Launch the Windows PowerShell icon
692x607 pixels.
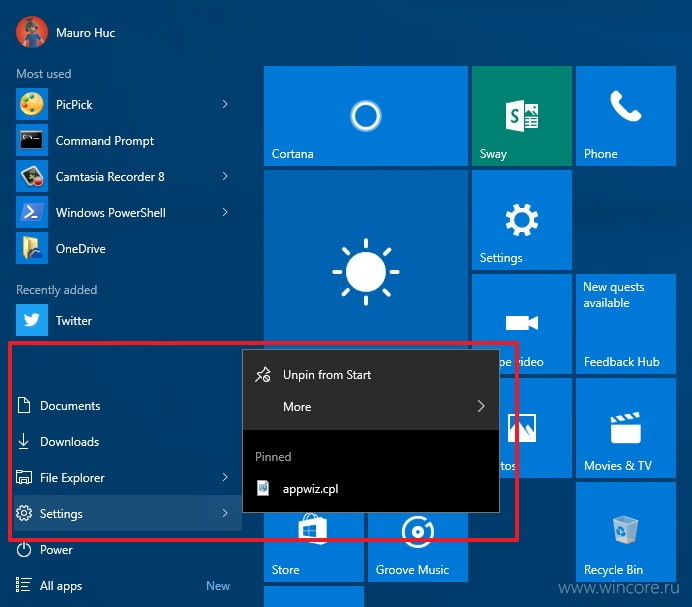pos(32,212)
